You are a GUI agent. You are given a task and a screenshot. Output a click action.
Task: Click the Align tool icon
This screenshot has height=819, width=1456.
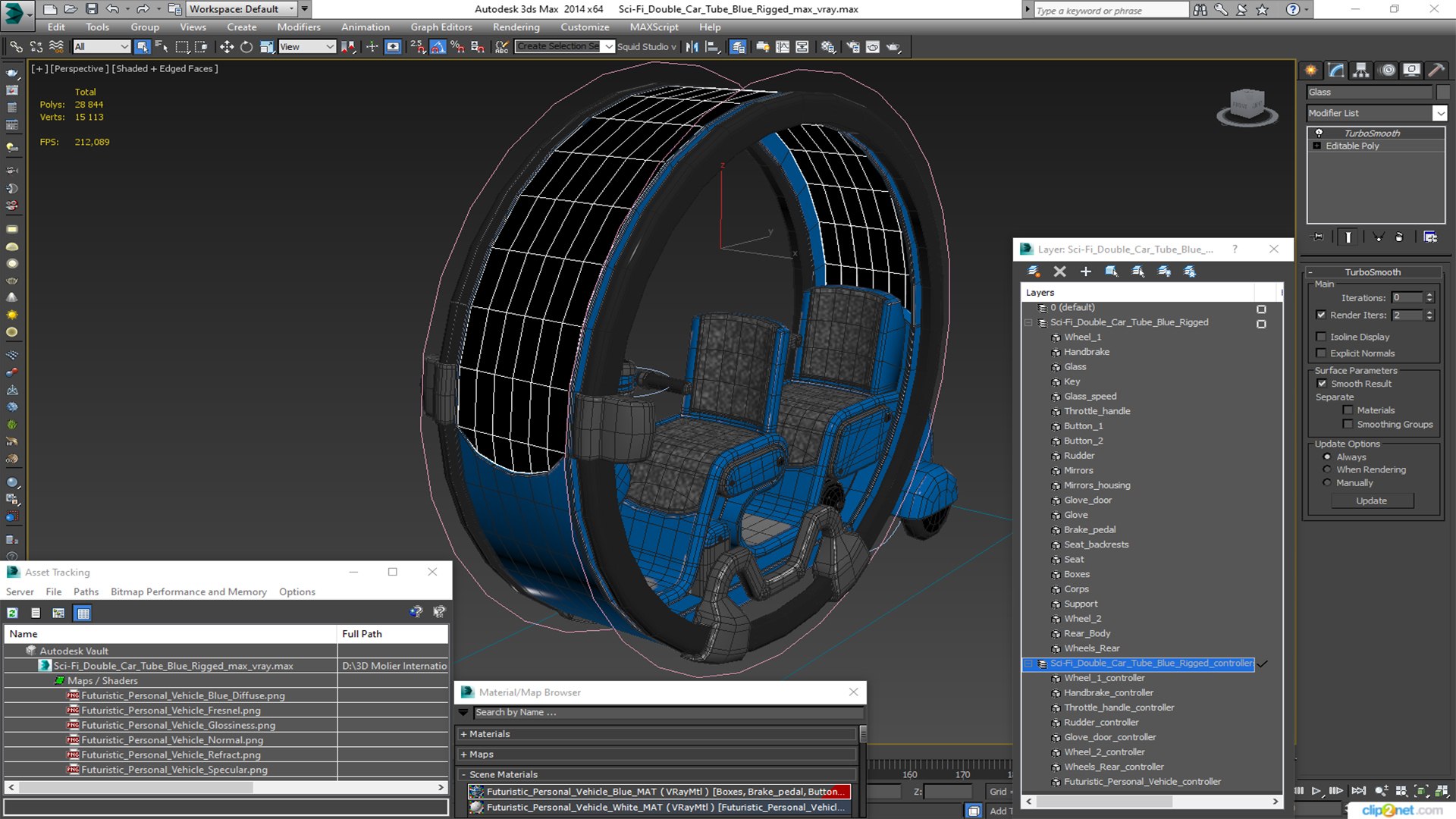(x=712, y=47)
